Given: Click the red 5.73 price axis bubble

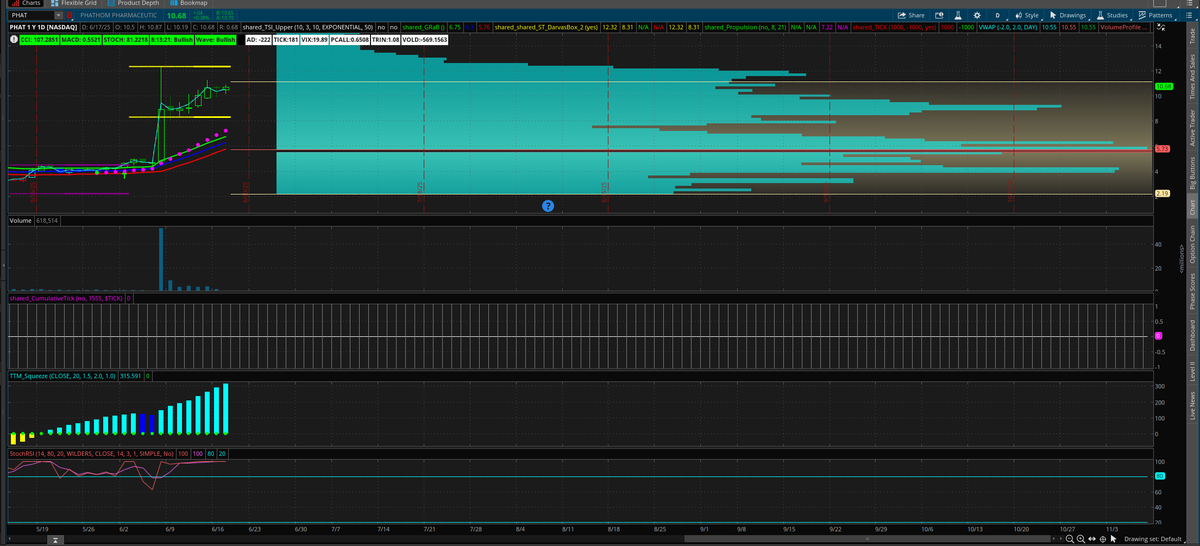Looking at the screenshot, I should (1162, 149).
